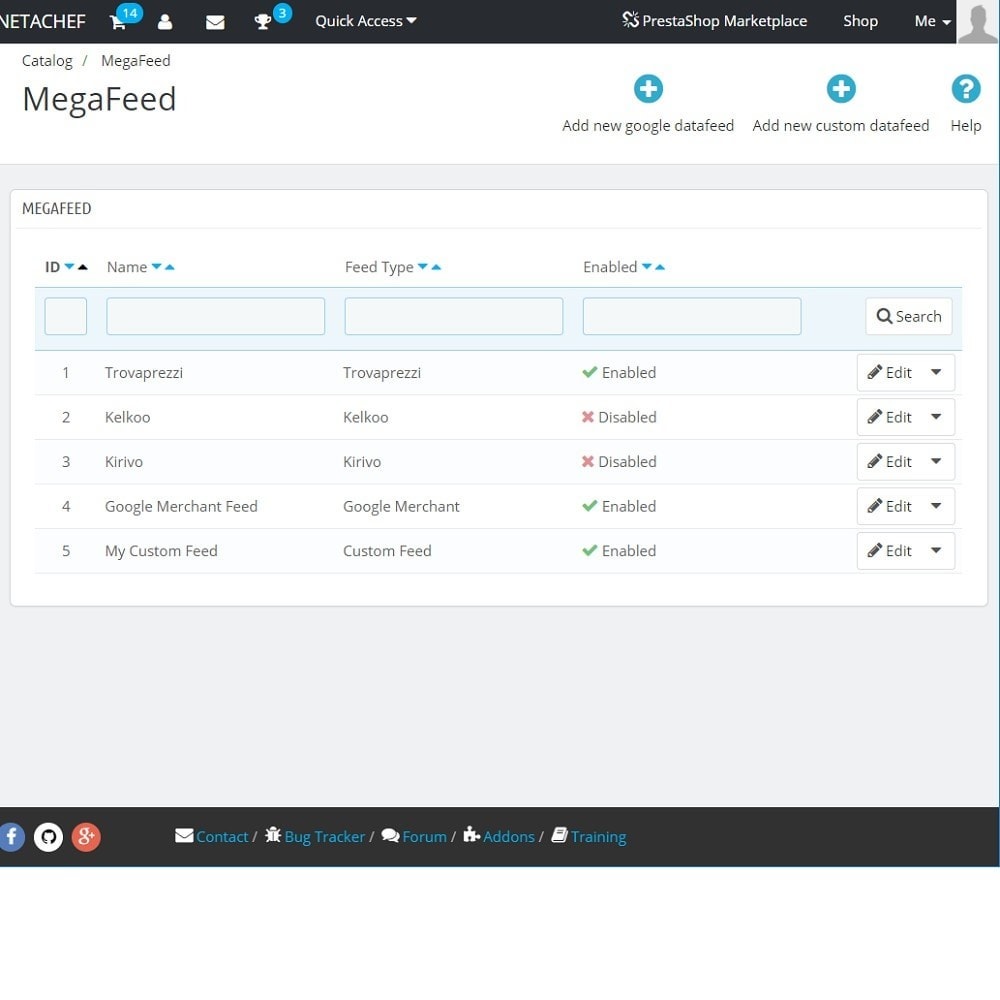This screenshot has height=1000, width=1000.
Task: Open the Shop menu item
Action: (x=860, y=21)
